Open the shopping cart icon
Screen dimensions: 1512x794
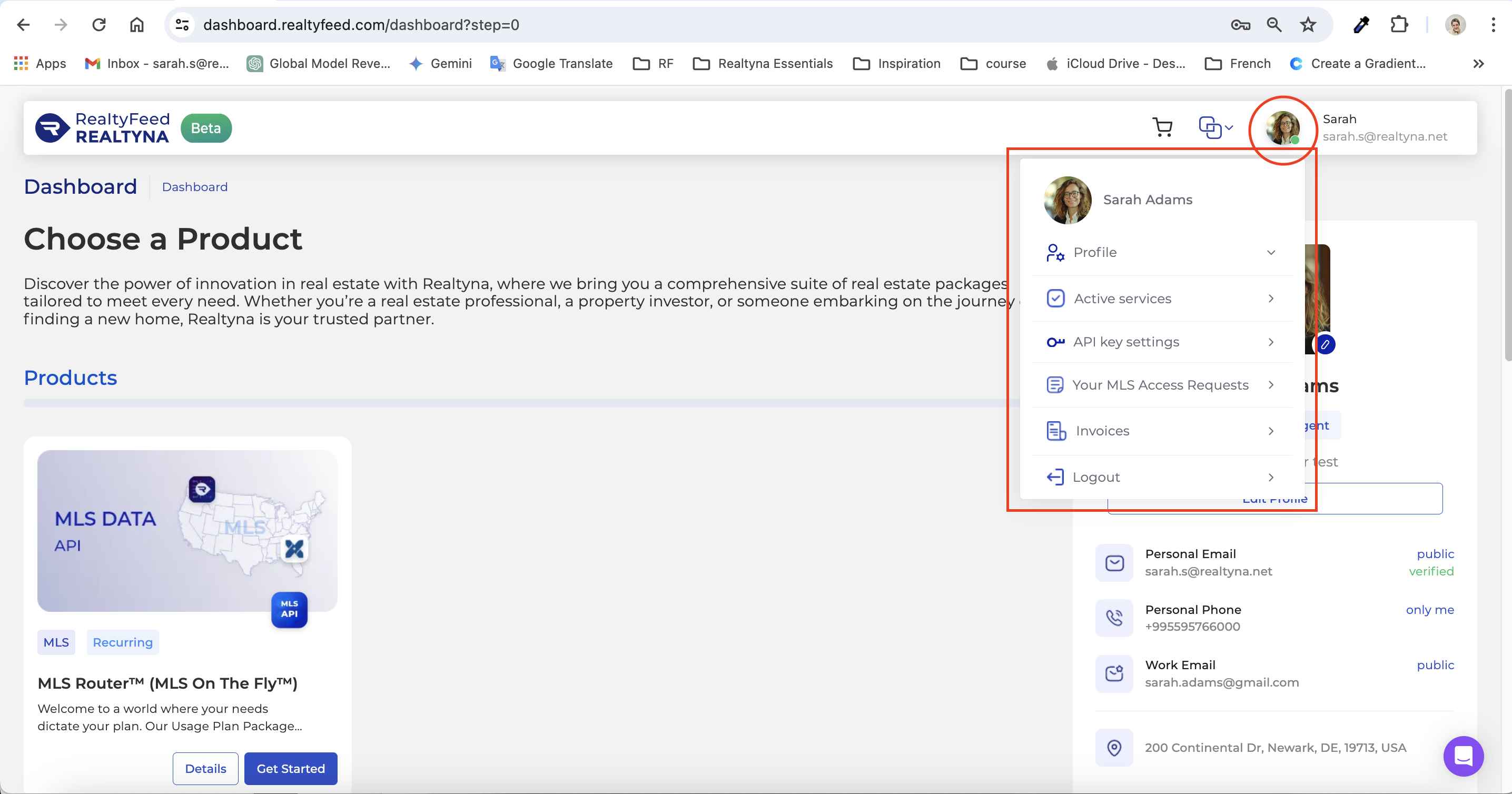pyautogui.click(x=1162, y=127)
